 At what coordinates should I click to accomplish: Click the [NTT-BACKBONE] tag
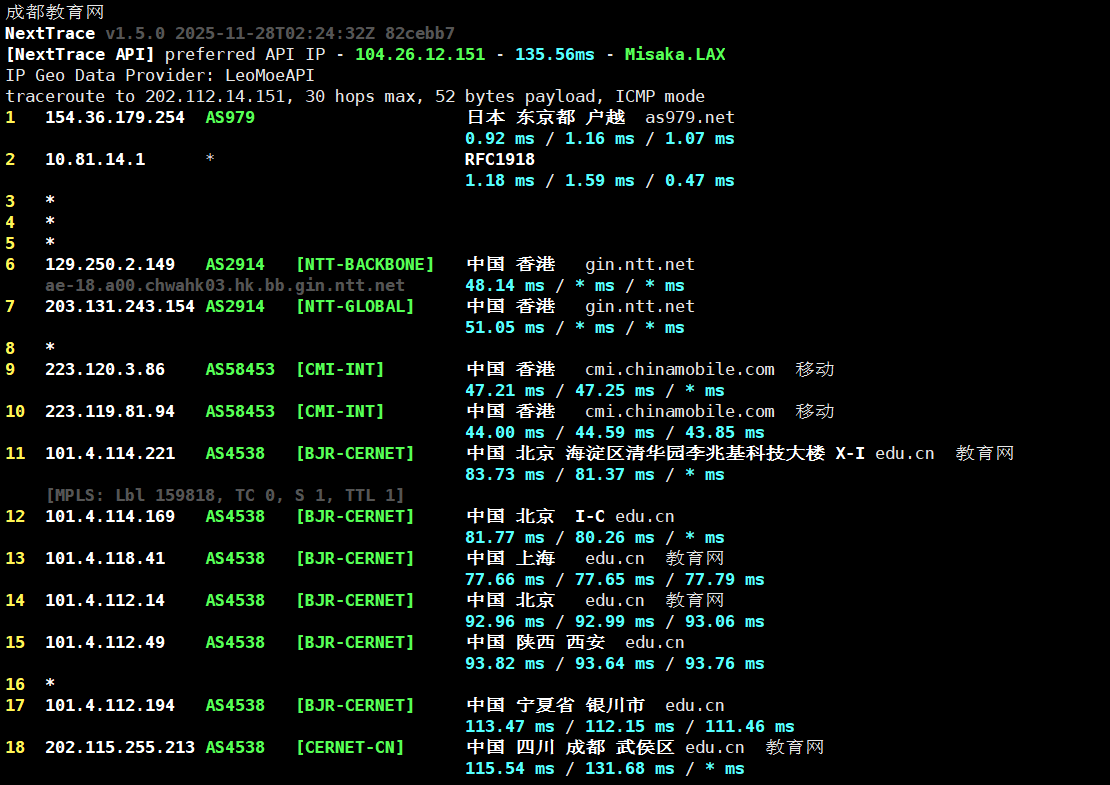[x=365, y=265]
